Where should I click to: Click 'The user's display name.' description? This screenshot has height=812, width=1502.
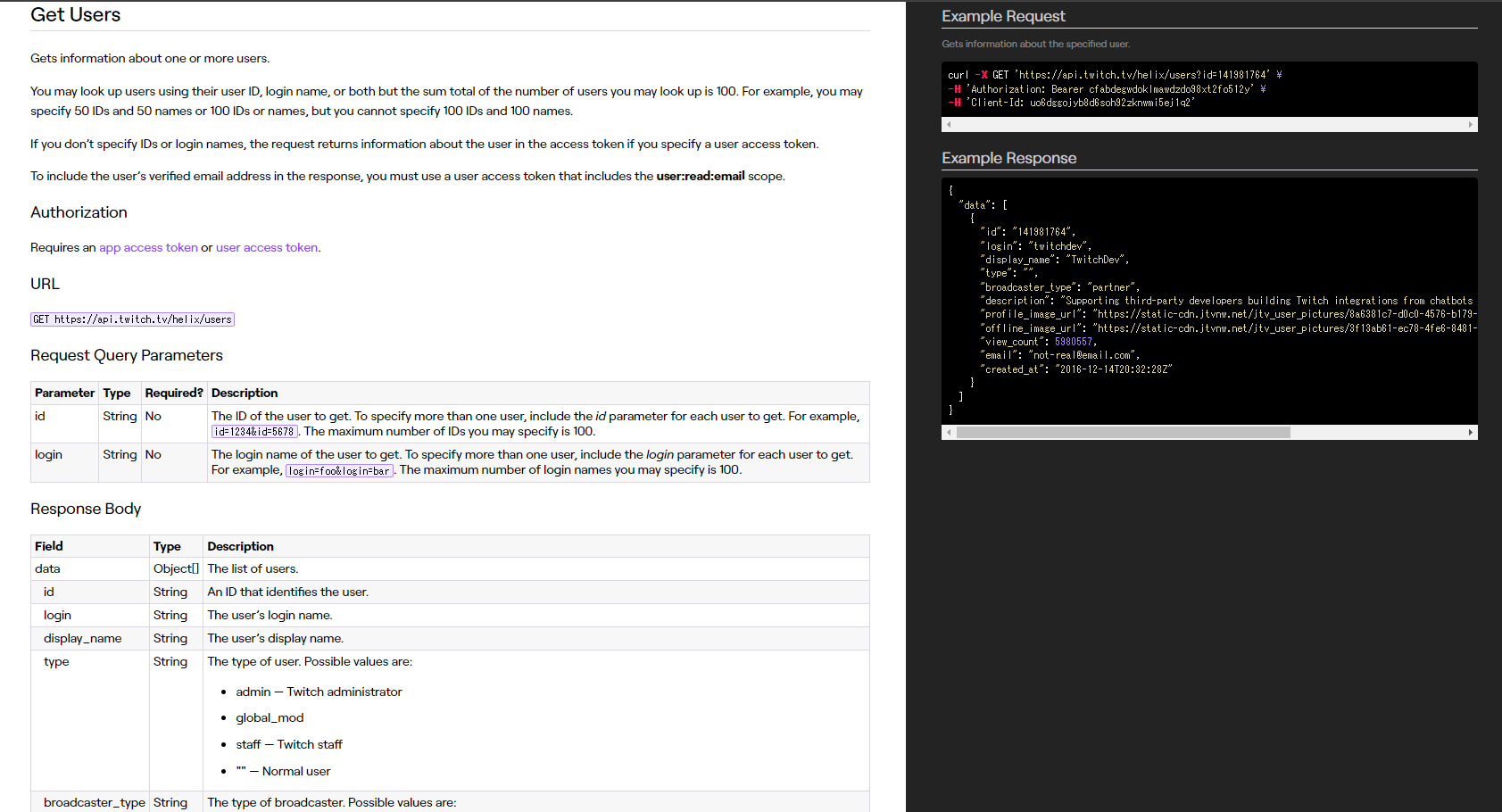pyautogui.click(x=276, y=638)
